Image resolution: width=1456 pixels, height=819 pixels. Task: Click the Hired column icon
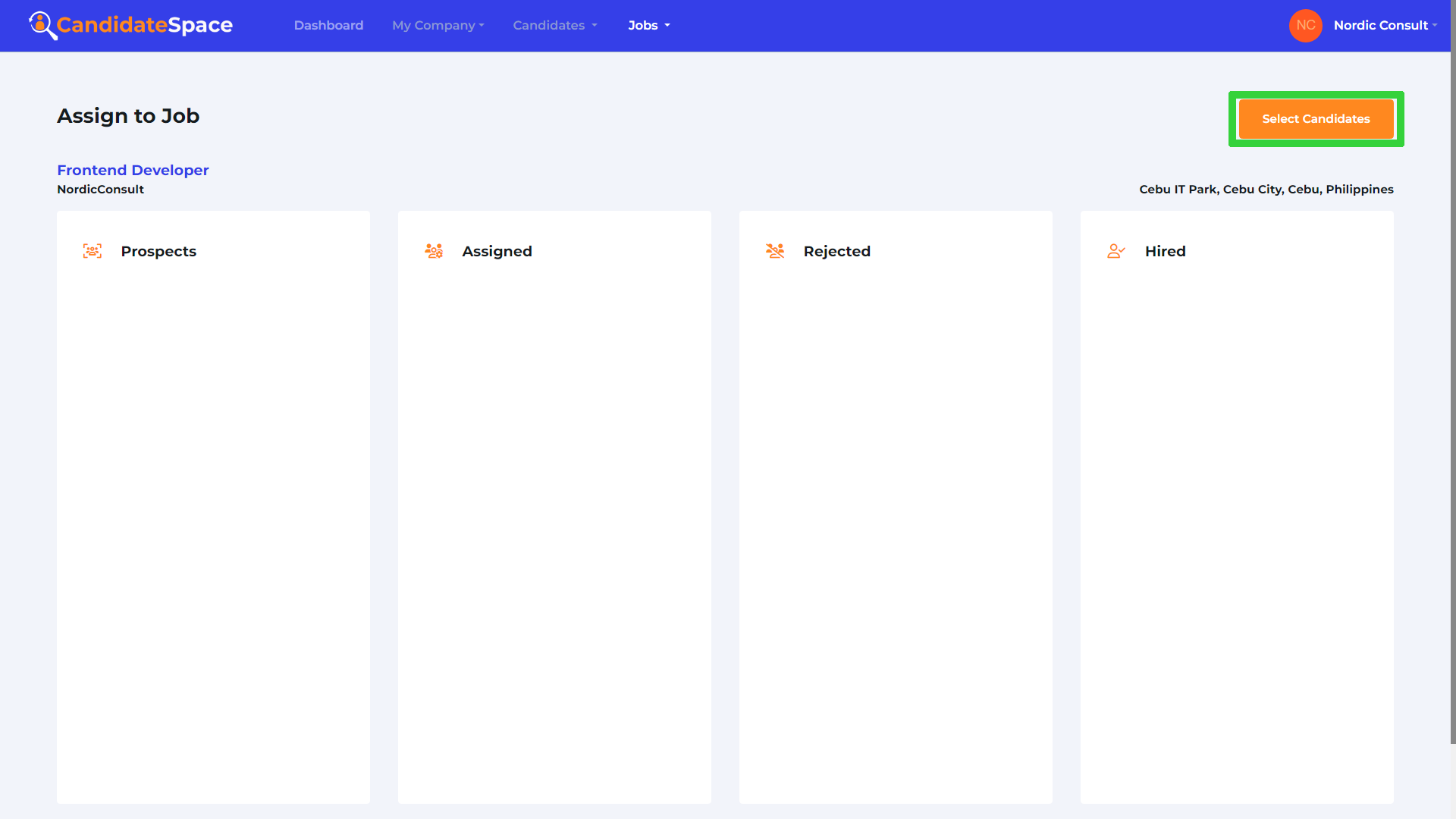[x=1116, y=251]
